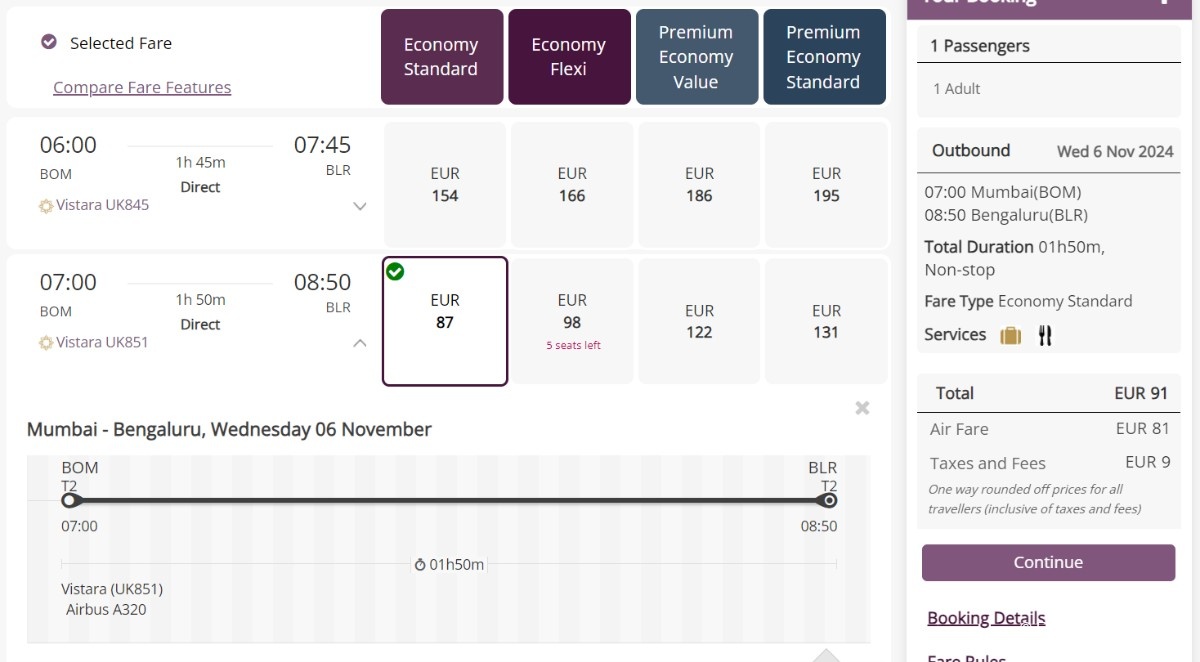
Task: Click the Vistara logo beside UK845
Action: pyautogui.click(x=46, y=206)
